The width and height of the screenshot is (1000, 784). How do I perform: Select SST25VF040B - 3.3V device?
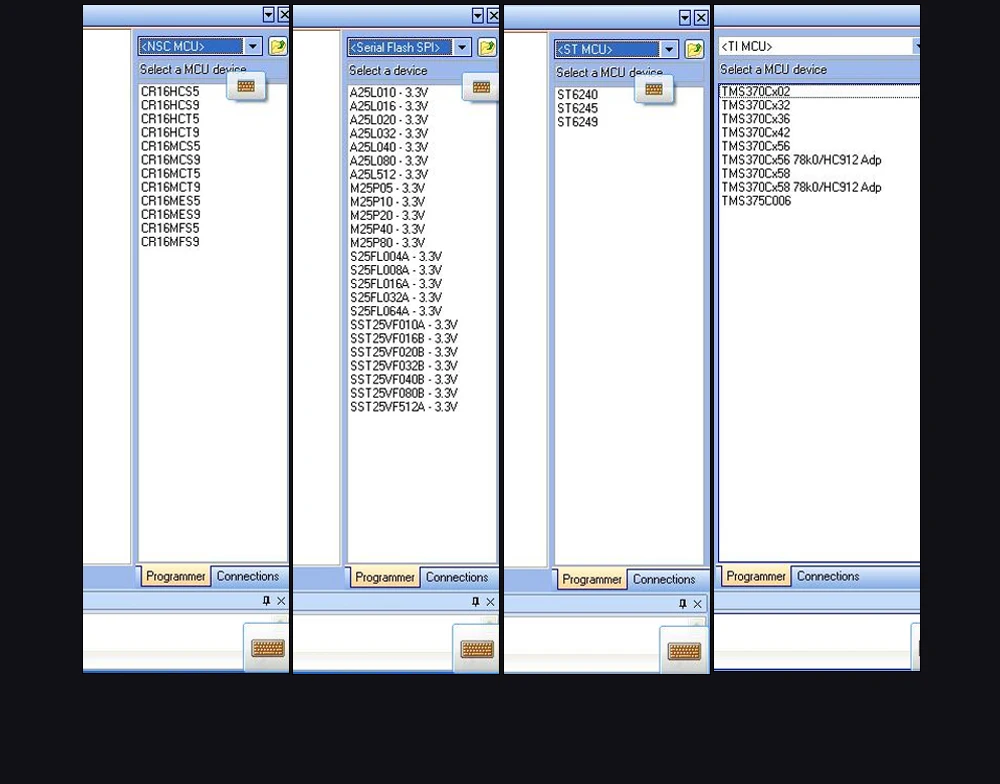(x=404, y=380)
